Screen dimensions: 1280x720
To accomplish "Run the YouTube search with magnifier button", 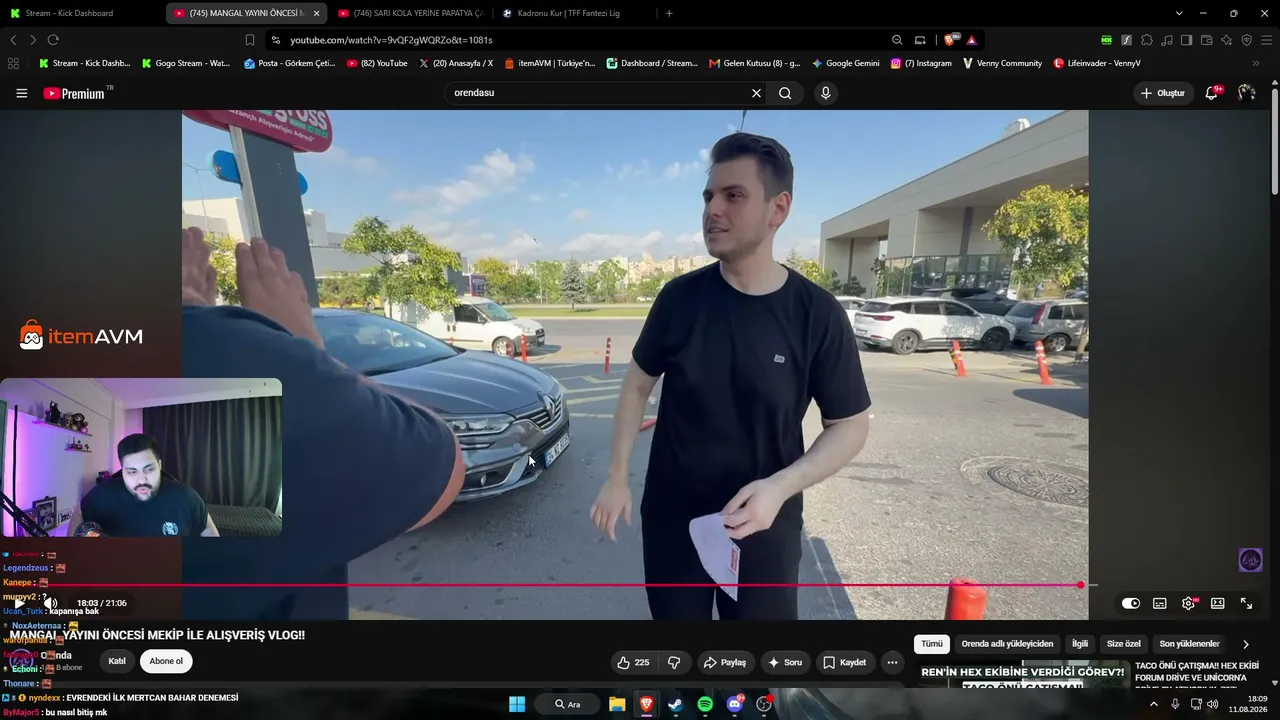I will [785, 93].
